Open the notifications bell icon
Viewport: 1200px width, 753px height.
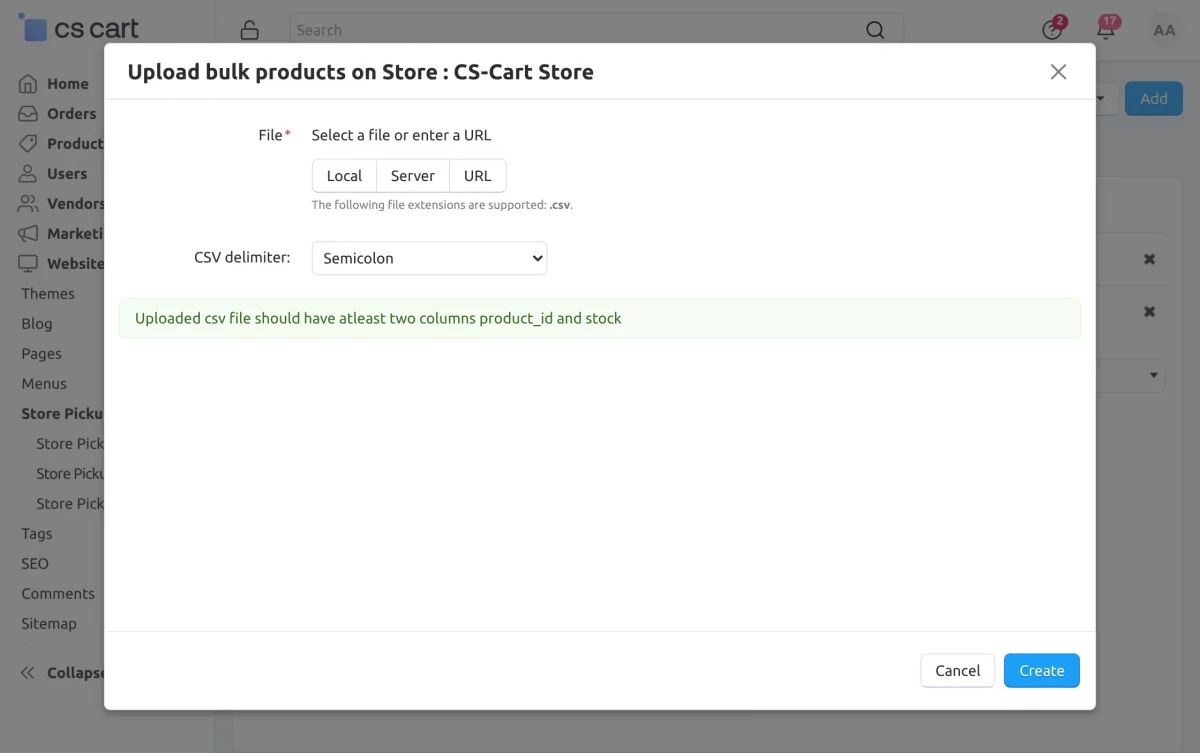click(x=1106, y=28)
